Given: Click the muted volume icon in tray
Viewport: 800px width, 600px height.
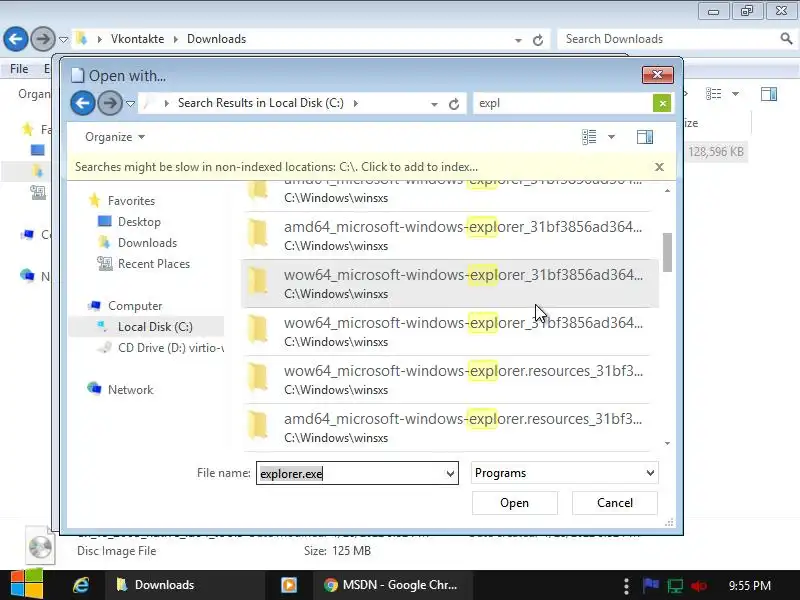Looking at the screenshot, I should 698,586.
